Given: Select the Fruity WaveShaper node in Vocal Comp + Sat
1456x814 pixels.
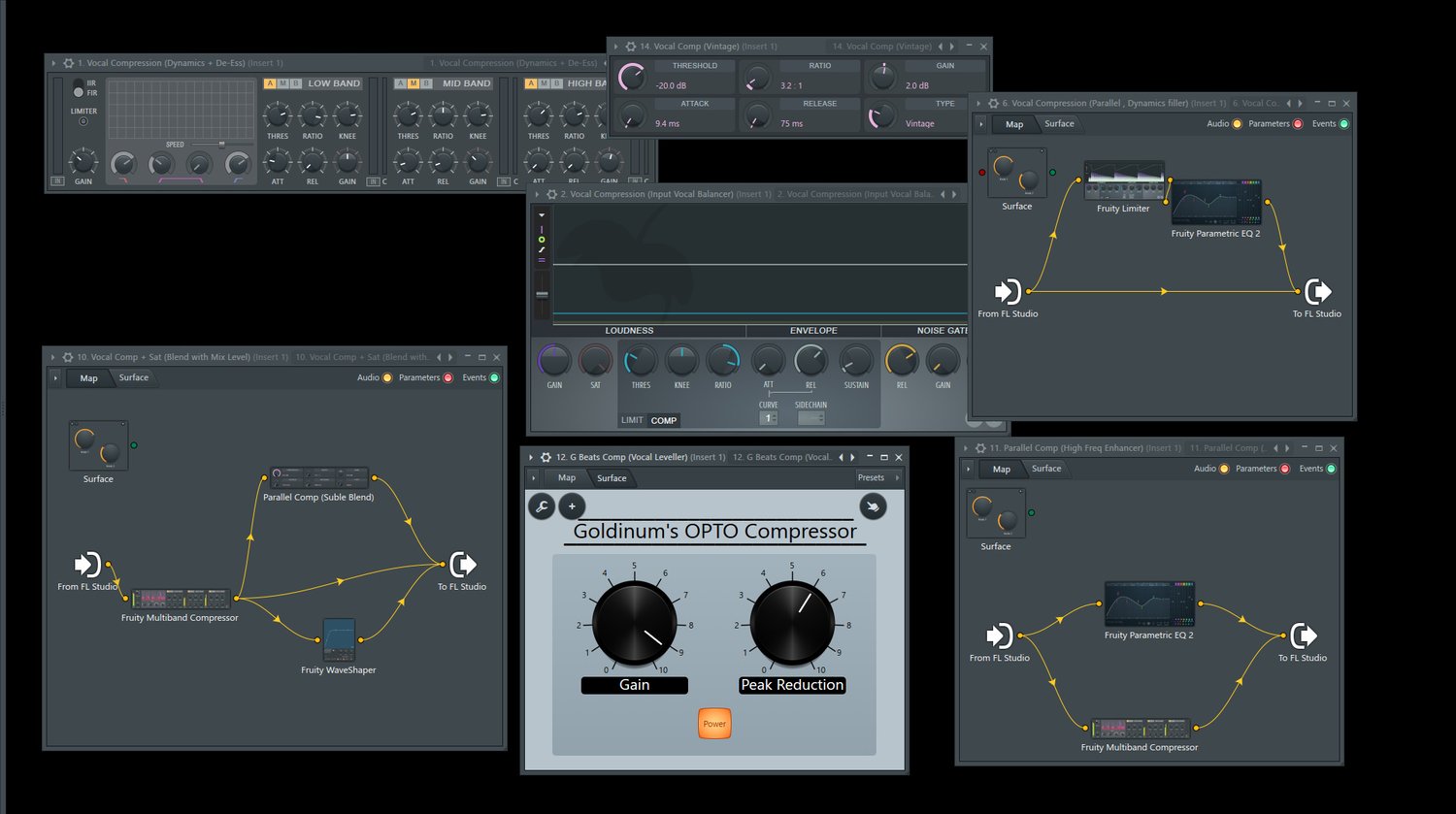Looking at the screenshot, I should (339, 640).
